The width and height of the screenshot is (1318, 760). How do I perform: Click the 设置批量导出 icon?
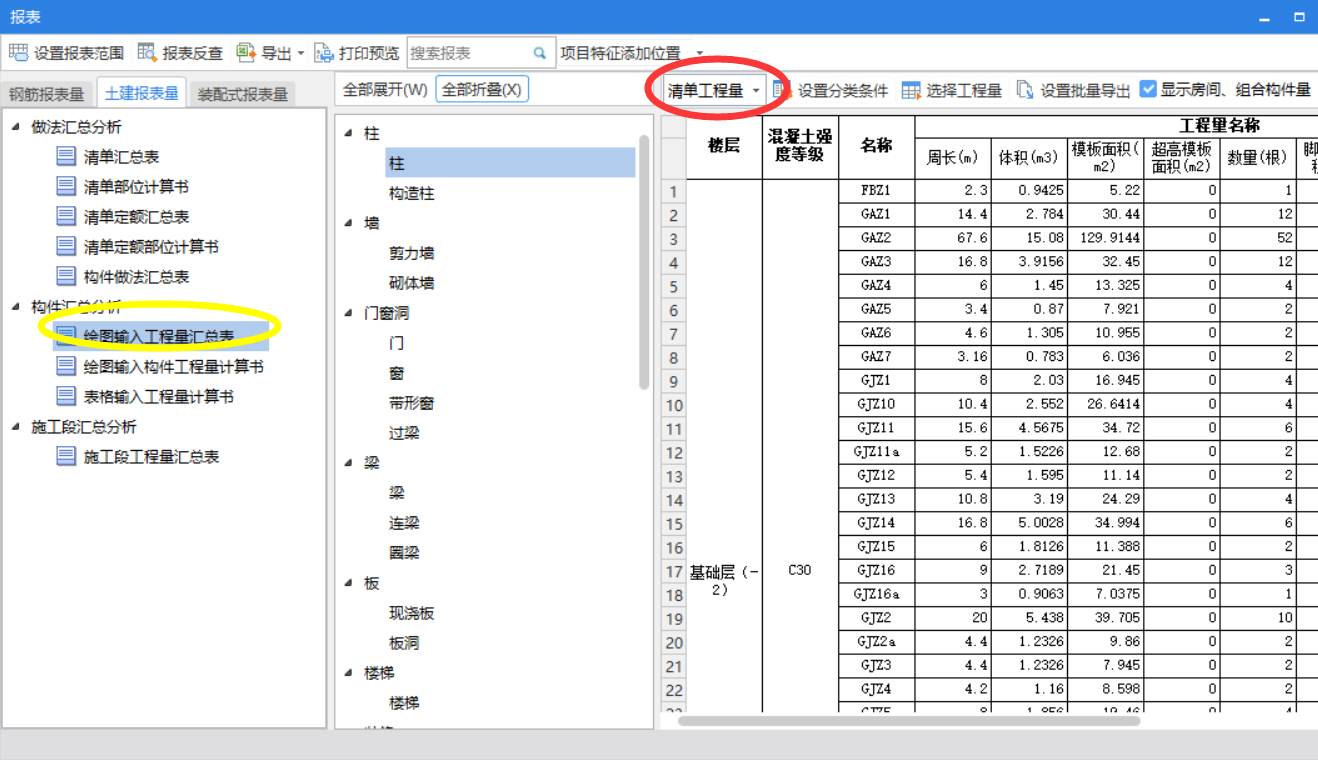tap(1025, 90)
